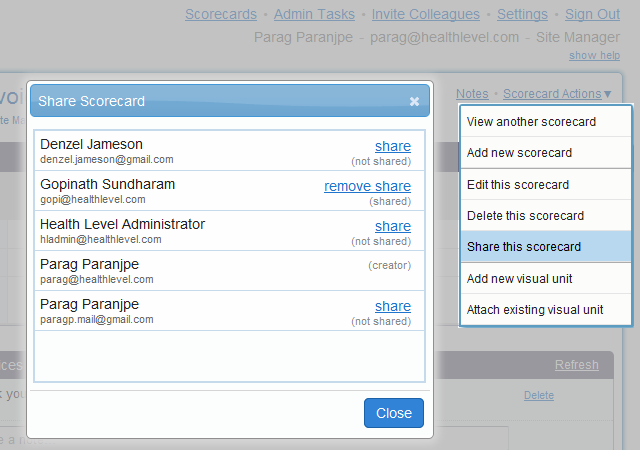Open Admin Tasks in top navigation
The image size is (640, 450).
coord(312,14)
